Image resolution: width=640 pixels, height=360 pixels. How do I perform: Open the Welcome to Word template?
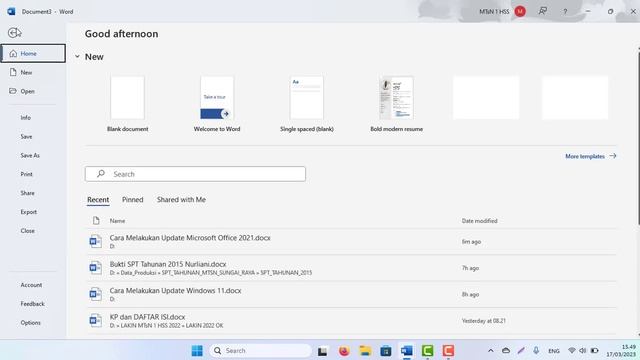pyautogui.click(x=217, y=104)
